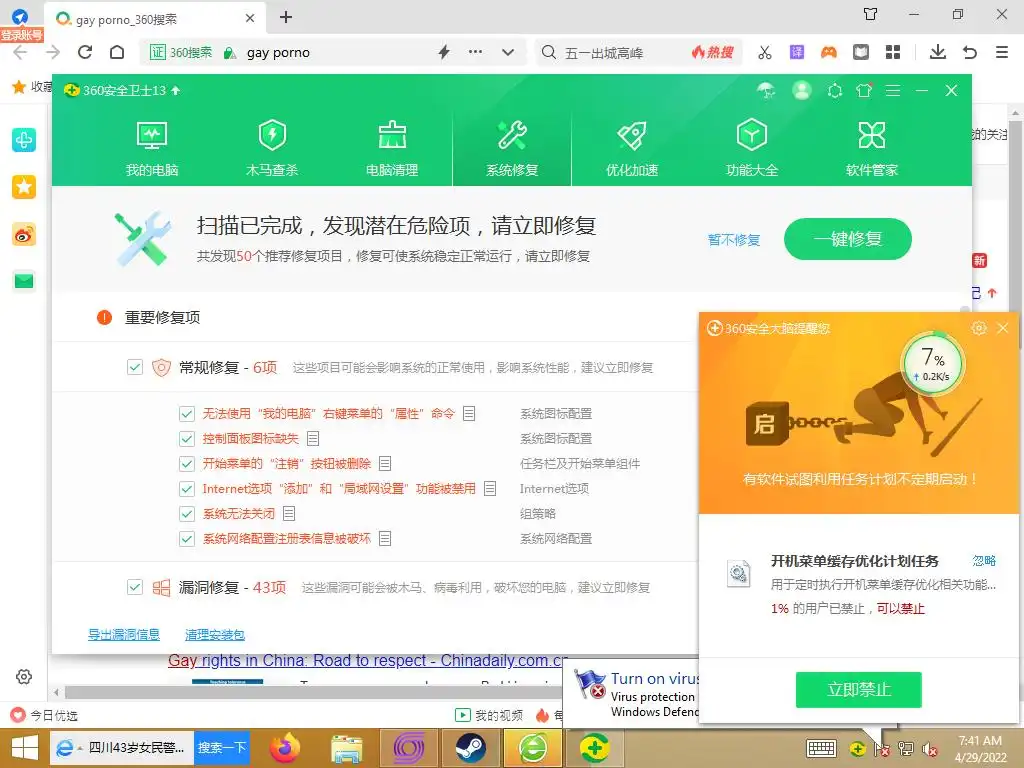Open the extensions grid icon
The image size is (1024, 768).
(x=893, y=52)
